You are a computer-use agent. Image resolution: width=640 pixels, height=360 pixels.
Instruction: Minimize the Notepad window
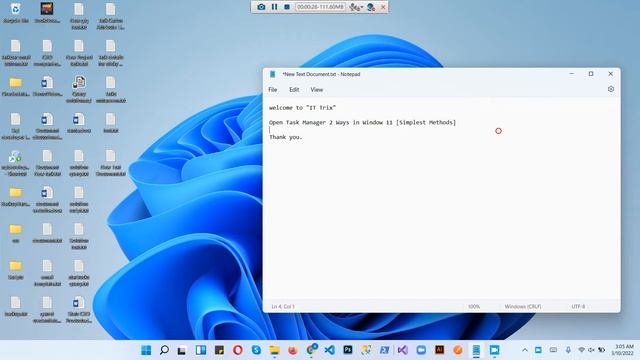(x=571, y=74)
